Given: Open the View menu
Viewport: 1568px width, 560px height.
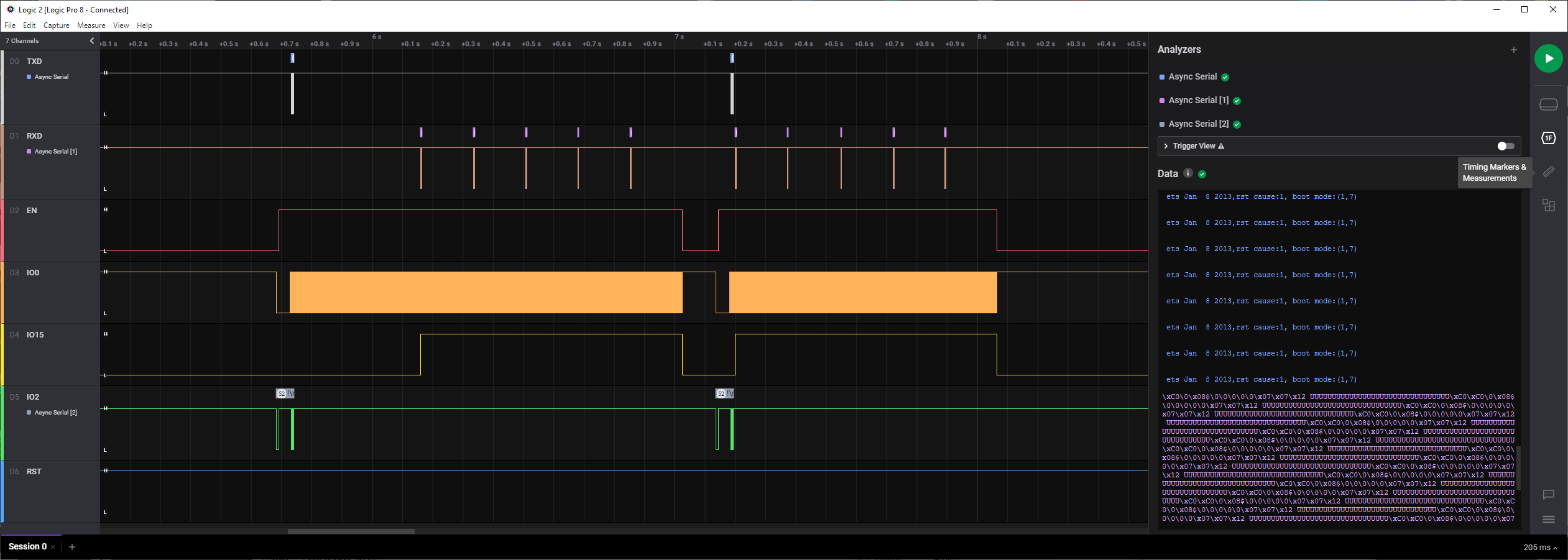Looking at the screenshot, I should pyautogui.click(x=121, y=25).
